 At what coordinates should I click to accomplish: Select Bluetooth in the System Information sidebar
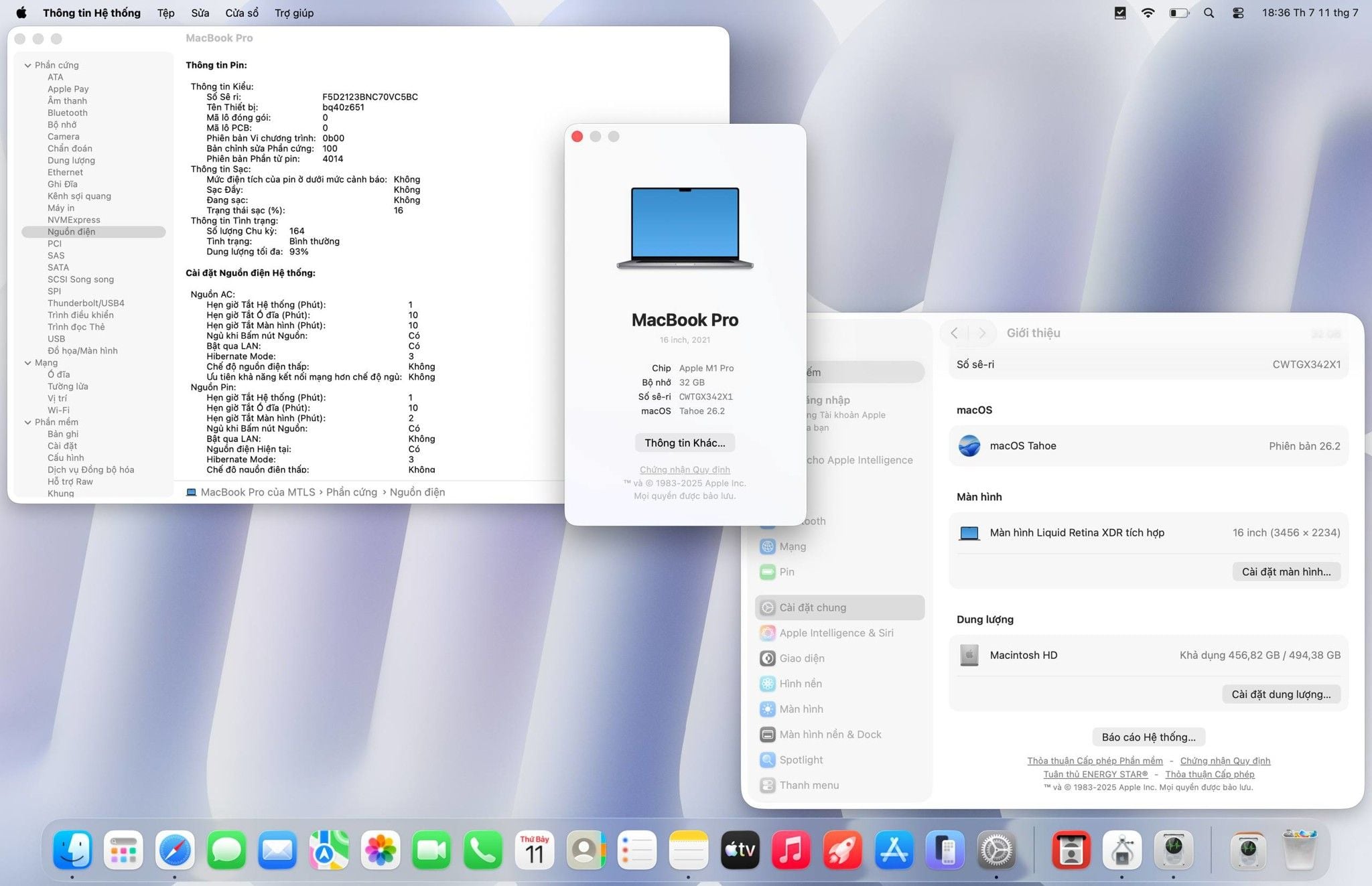(x=68, y=113)
